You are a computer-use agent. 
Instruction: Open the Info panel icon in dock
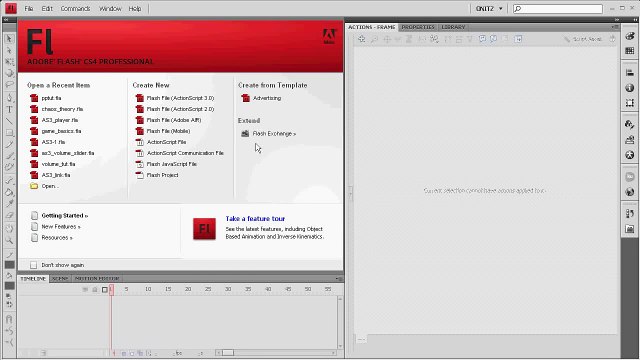[x=630, y=88]
